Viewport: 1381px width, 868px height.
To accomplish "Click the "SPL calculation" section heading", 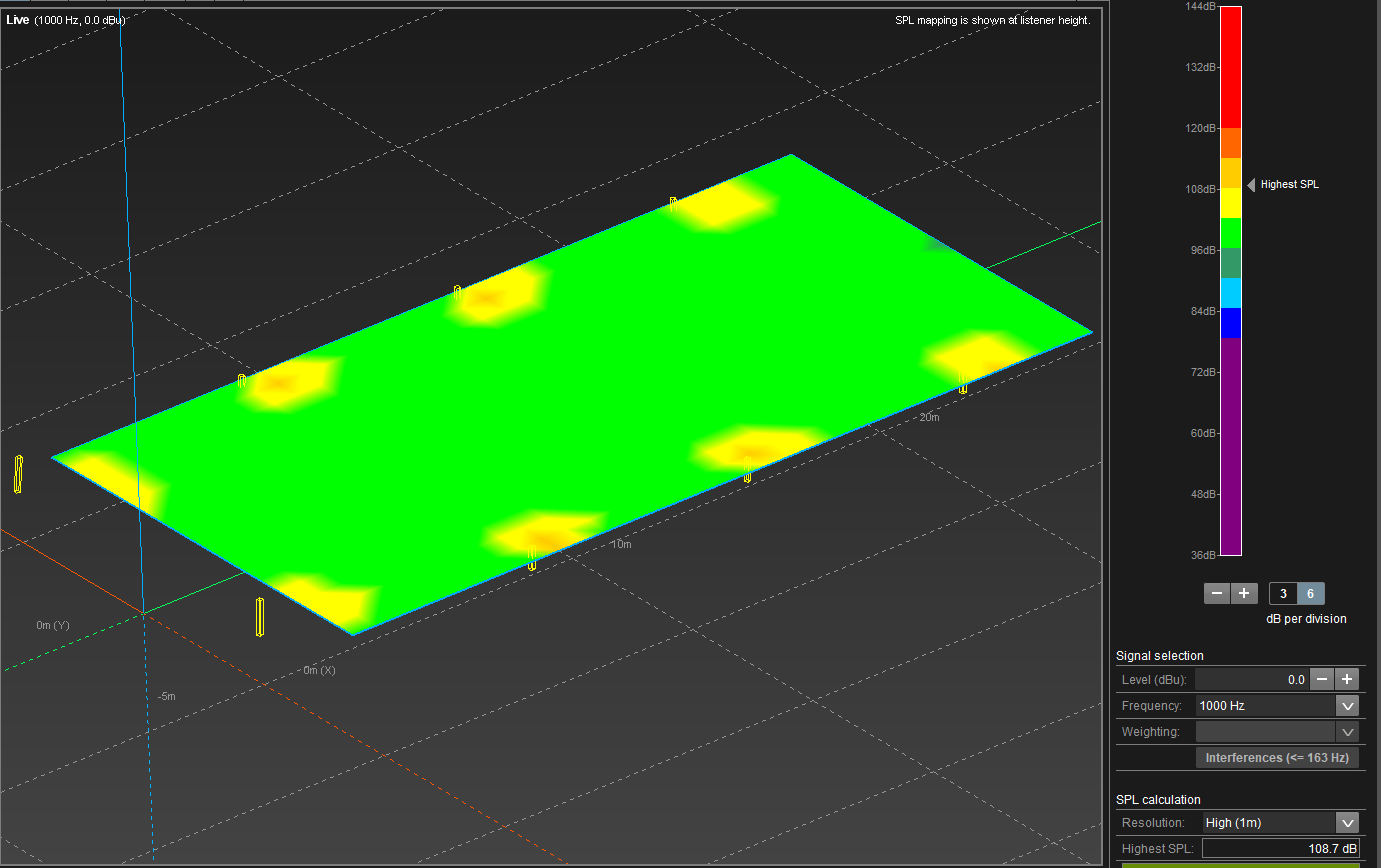I will coord(1158,800).
